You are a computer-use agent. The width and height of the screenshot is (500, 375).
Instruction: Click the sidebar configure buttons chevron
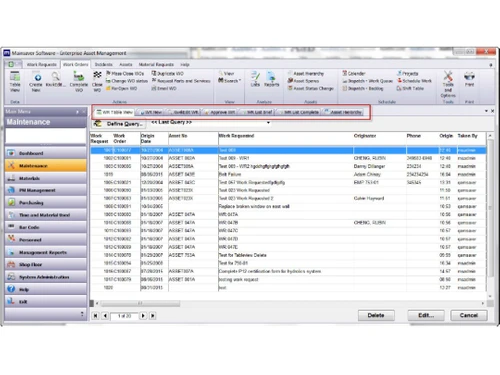(x=82, y=314)
